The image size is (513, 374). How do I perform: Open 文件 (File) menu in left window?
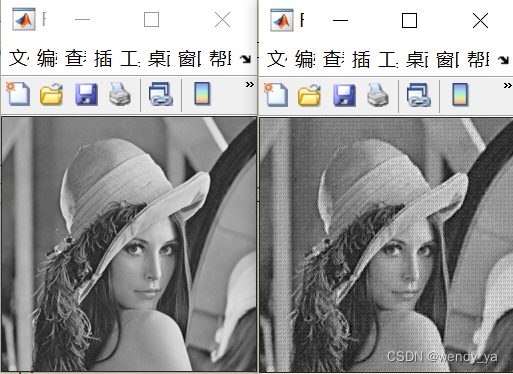(x=18, y=58)
